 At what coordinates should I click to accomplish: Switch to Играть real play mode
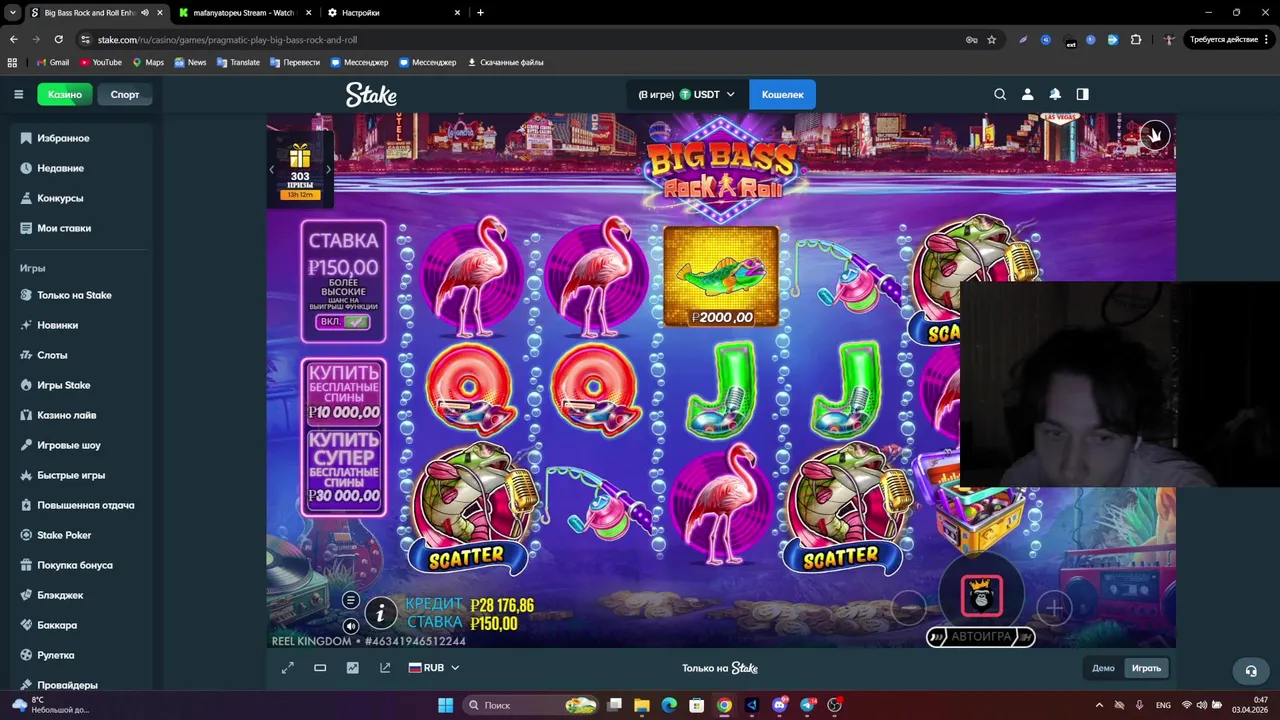click(x=1146, y=668)
